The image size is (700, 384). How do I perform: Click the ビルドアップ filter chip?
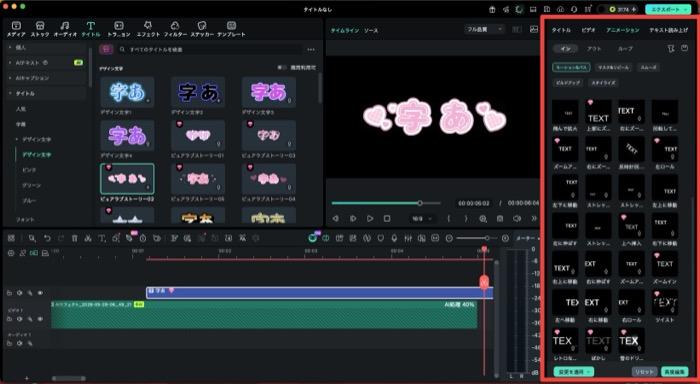(568, 83)
